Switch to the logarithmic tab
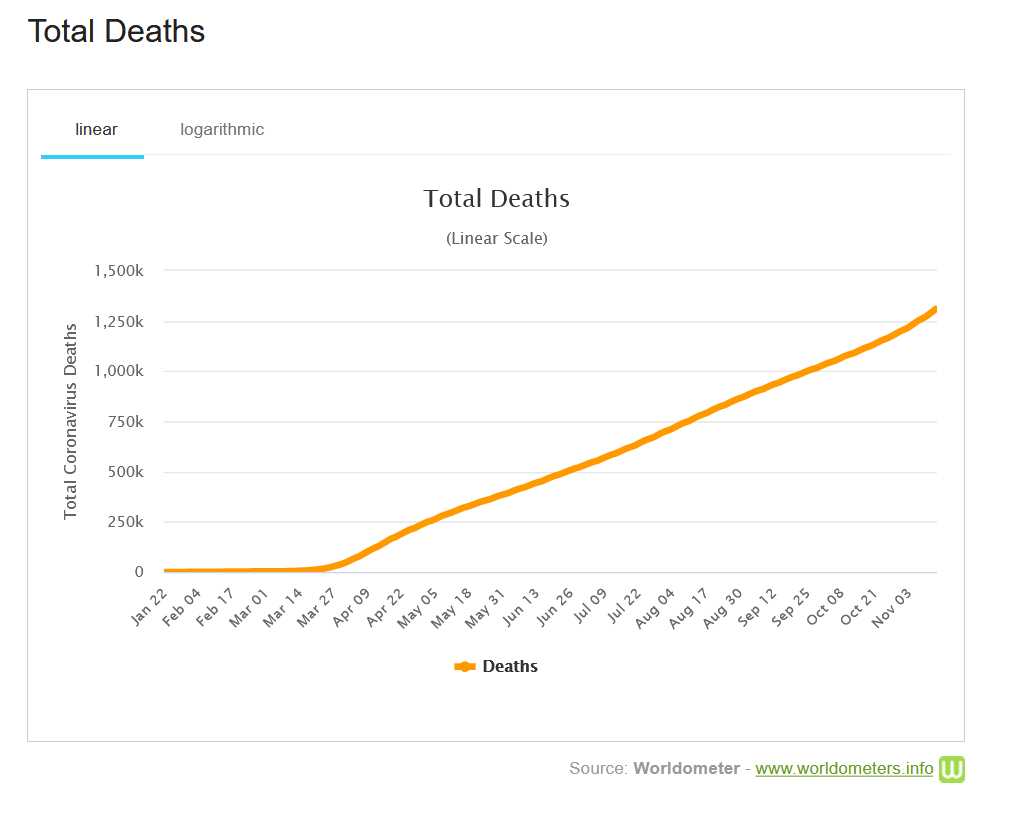This screenshot has height=818, width=1016. (x=222, y=130)
